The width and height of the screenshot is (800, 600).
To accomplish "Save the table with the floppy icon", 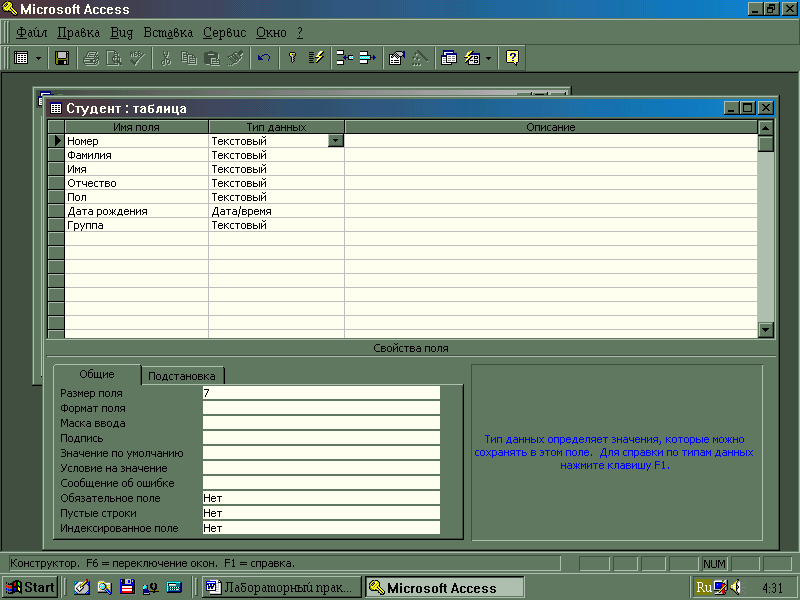I will [62, 58].
